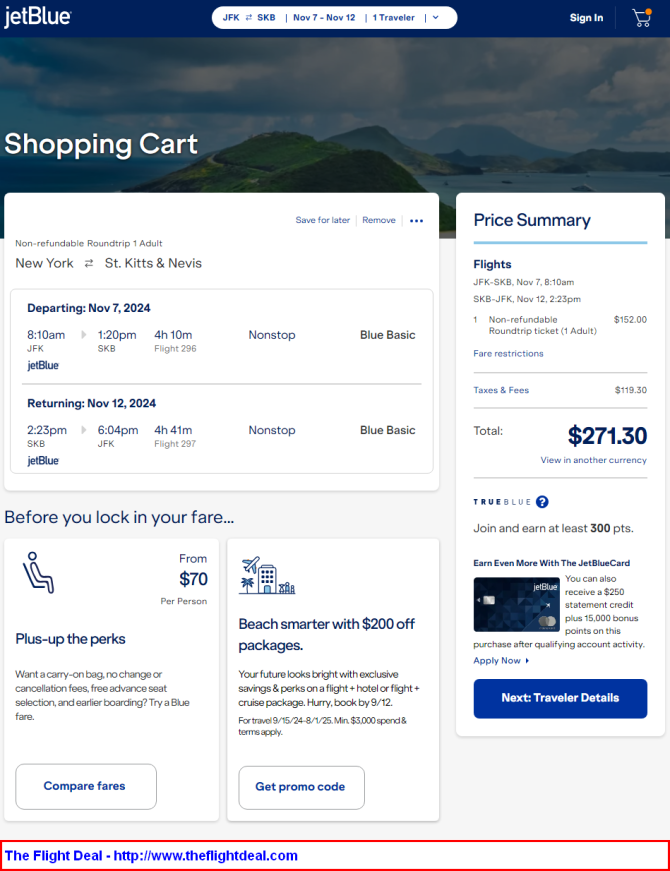Click Get promo code button

(302, 787)
